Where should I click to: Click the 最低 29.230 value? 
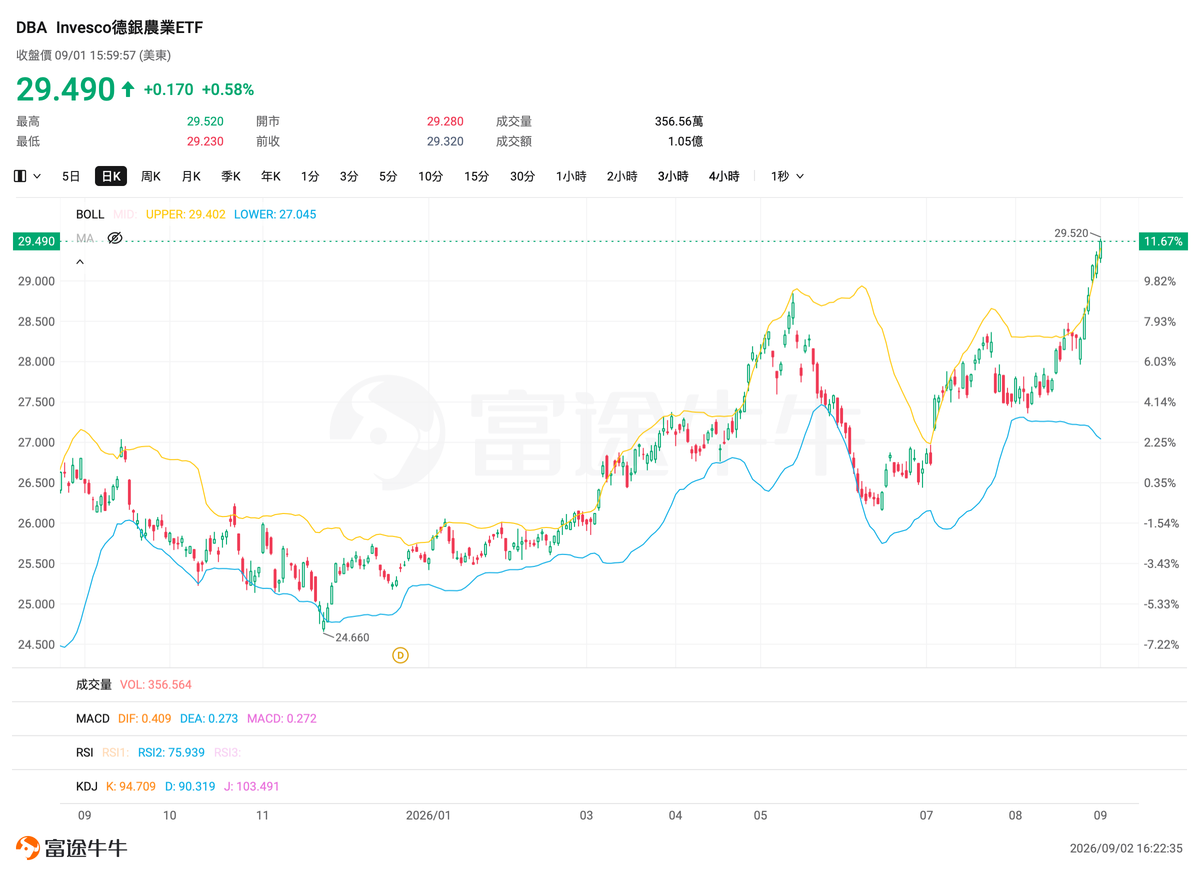coord(205,141)
